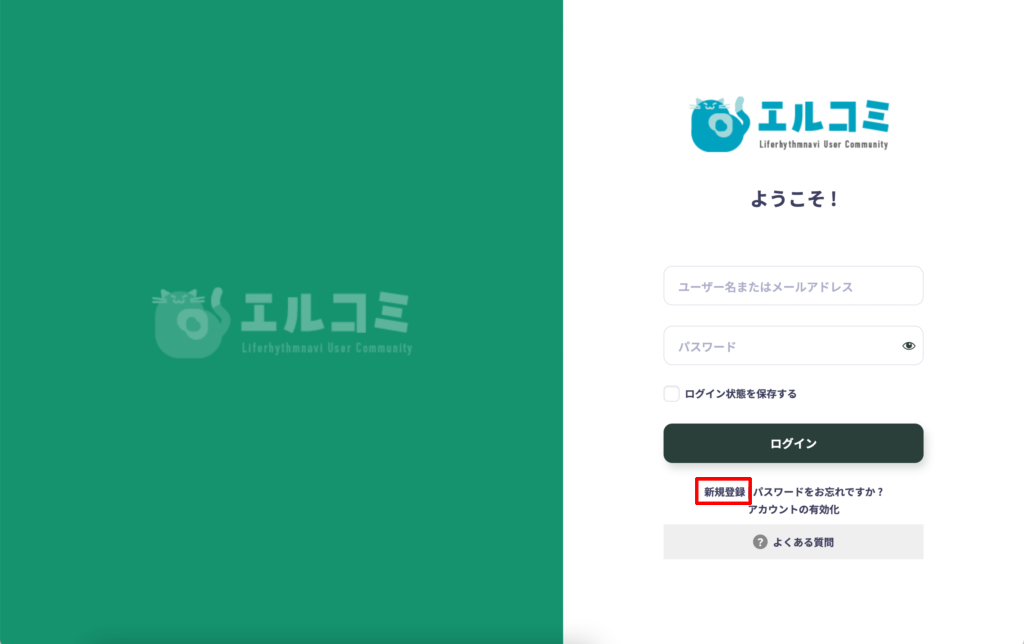Click the blue Liferhythmnavi User Community subtitle
The image size is (1024, 644).
824,144
